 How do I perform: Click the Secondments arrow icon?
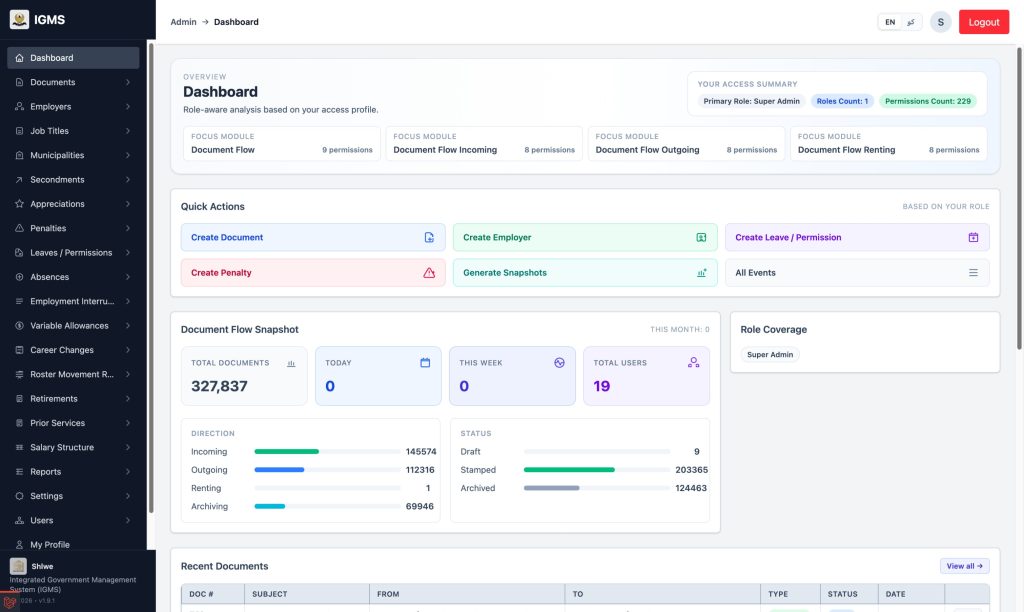coord(19,180)
